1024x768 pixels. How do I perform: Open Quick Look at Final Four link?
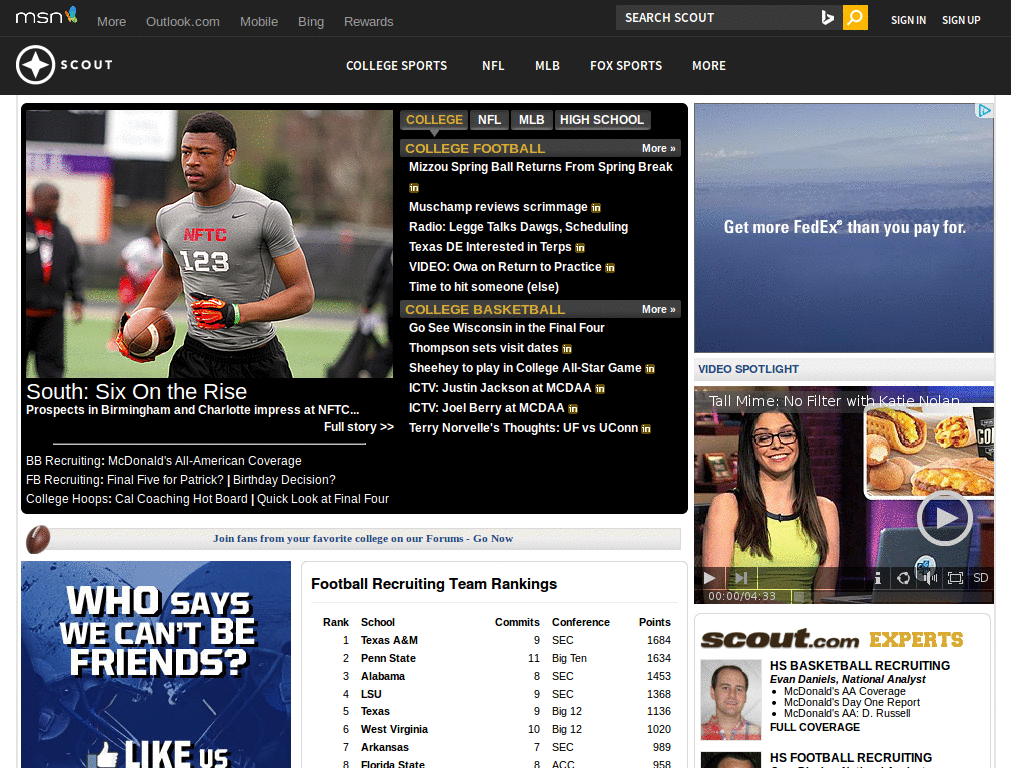323,499
